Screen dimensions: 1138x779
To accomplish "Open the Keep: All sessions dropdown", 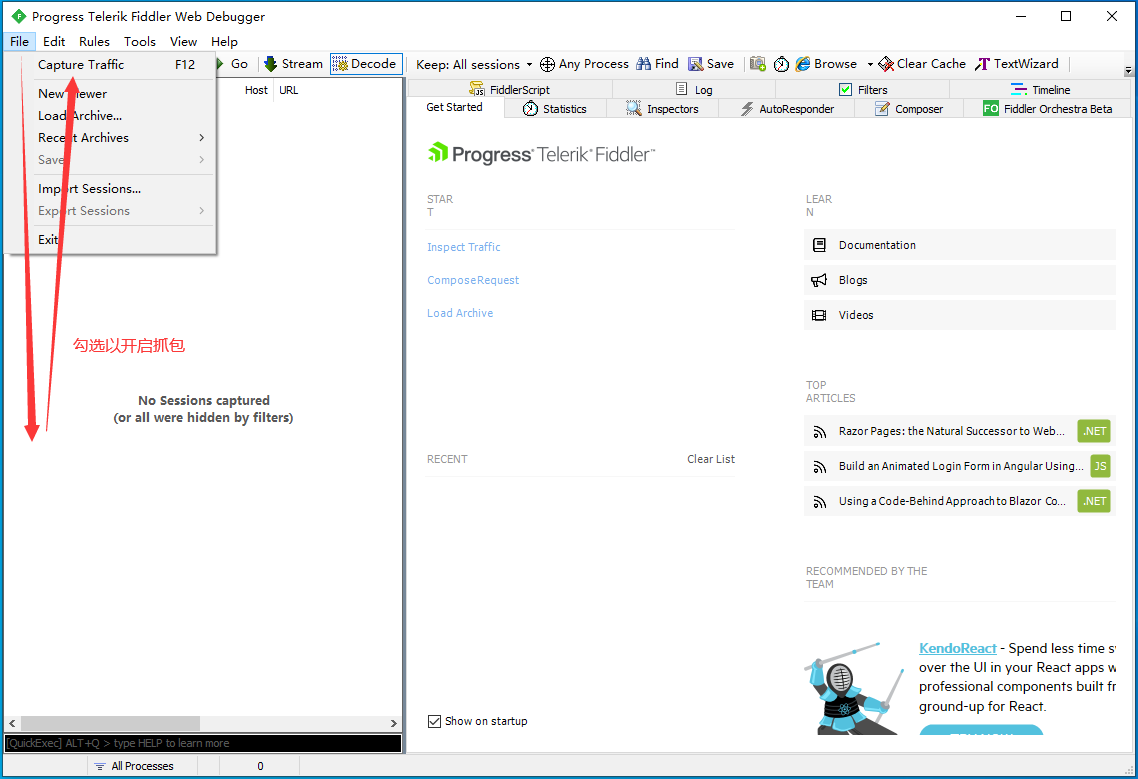I will pyautogui.click(x=474, y=65).
